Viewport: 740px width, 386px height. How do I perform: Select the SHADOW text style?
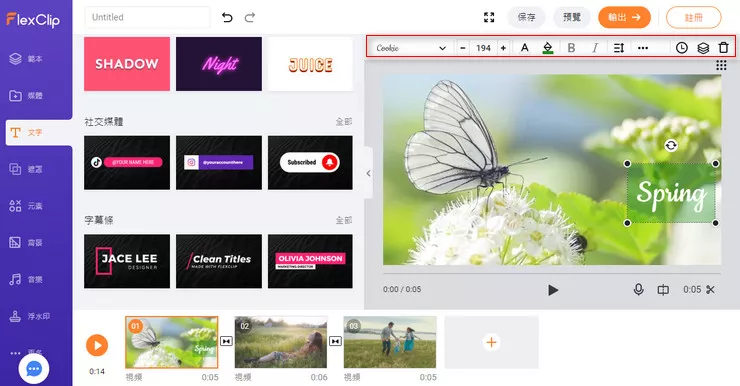tap(127, 64)
